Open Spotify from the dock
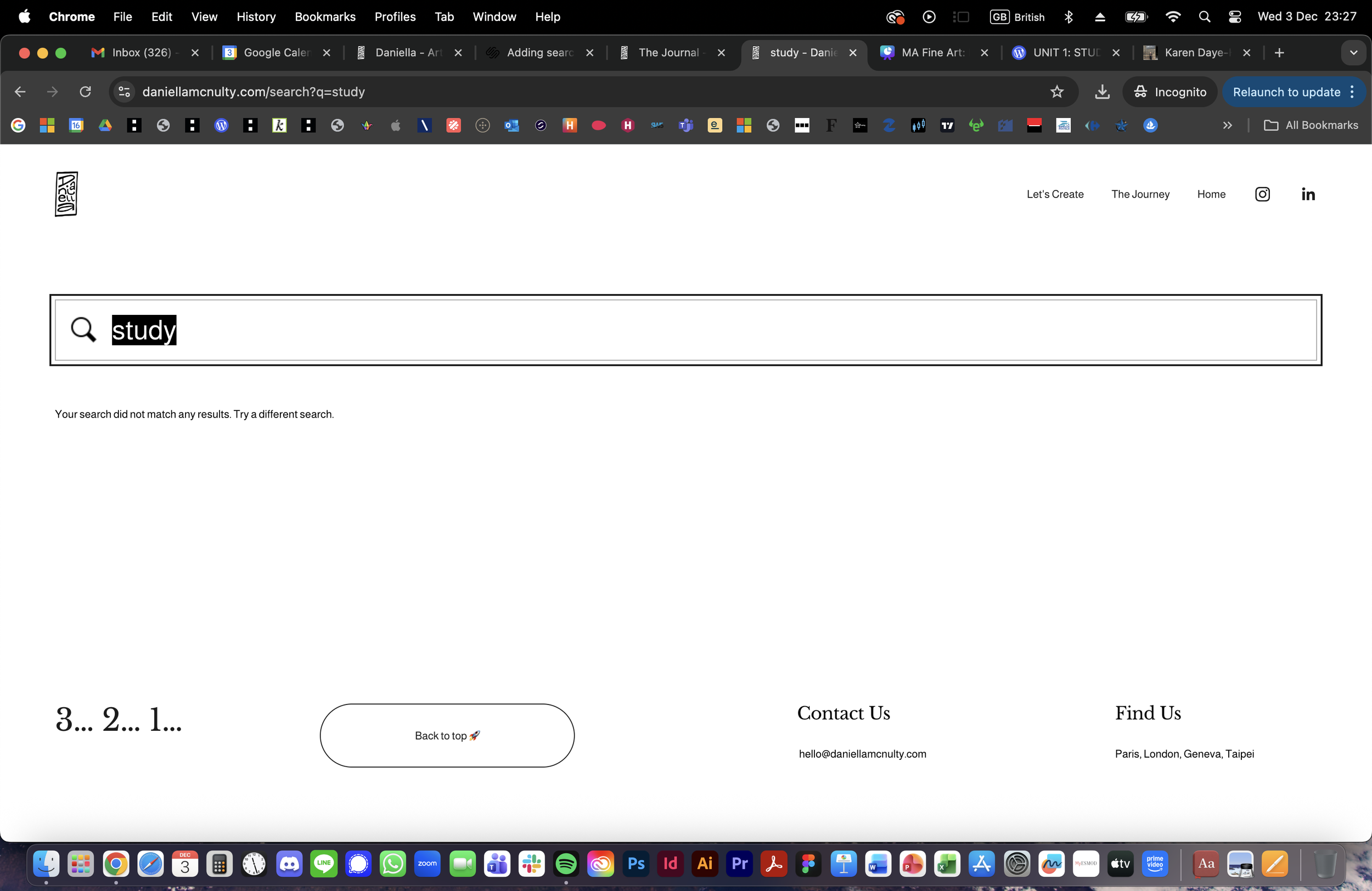 click(565, 864)
